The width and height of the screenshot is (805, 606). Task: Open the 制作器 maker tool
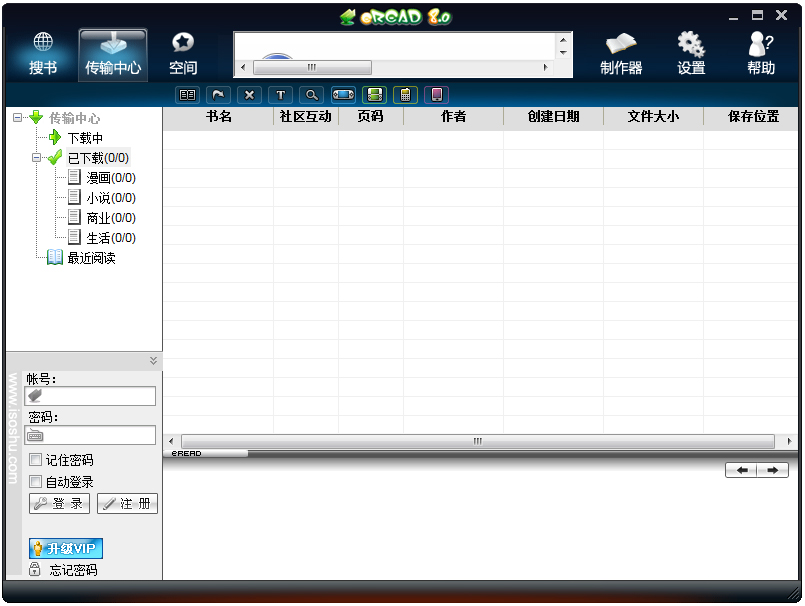[620, 53]
